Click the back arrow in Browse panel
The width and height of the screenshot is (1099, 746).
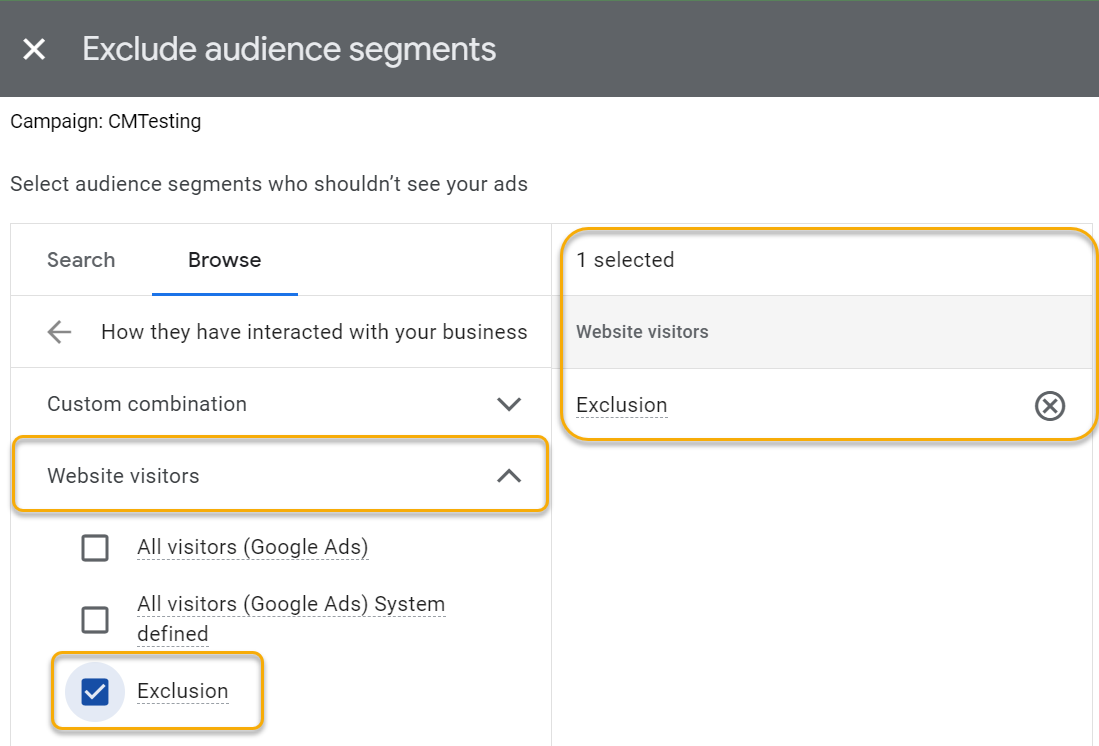pos(59,332)
